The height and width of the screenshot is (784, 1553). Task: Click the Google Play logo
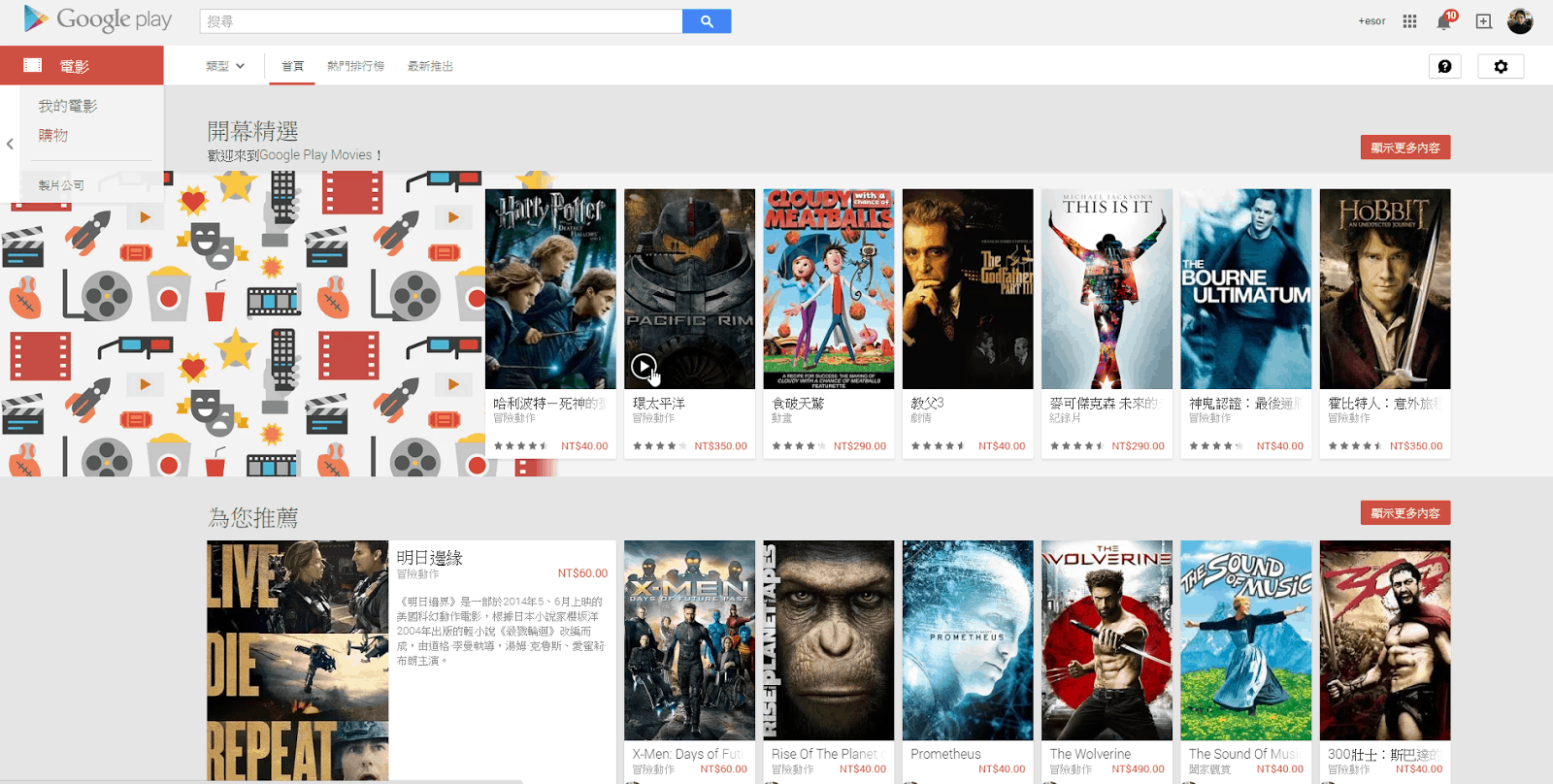tap(97, 19)
